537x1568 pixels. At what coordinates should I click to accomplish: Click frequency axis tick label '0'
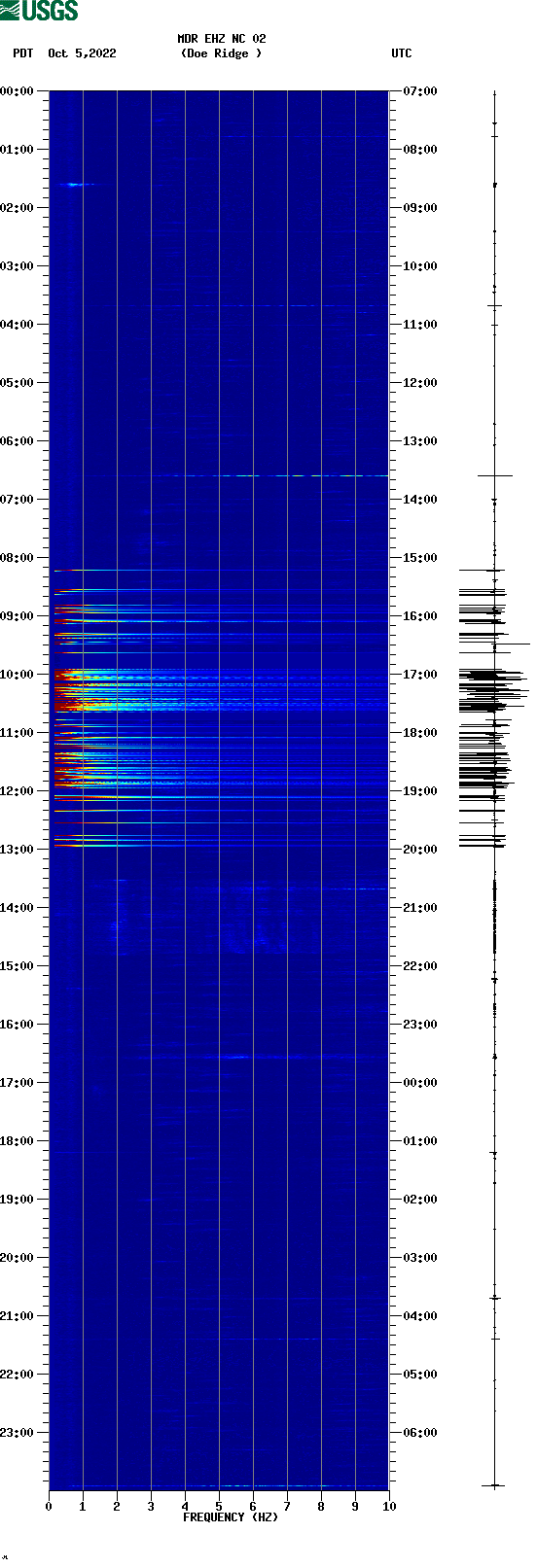click(x=49, y=1507)
